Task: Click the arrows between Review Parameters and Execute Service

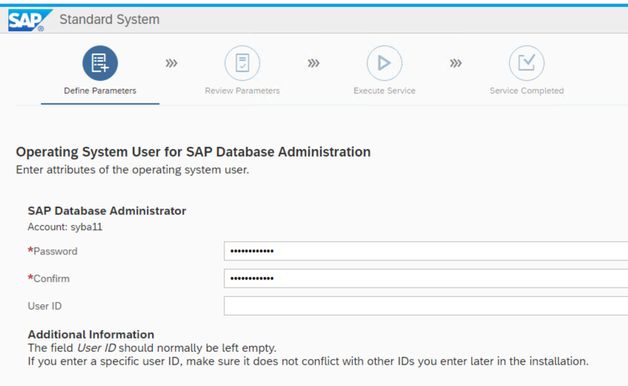Action: (x=313, y=63)
